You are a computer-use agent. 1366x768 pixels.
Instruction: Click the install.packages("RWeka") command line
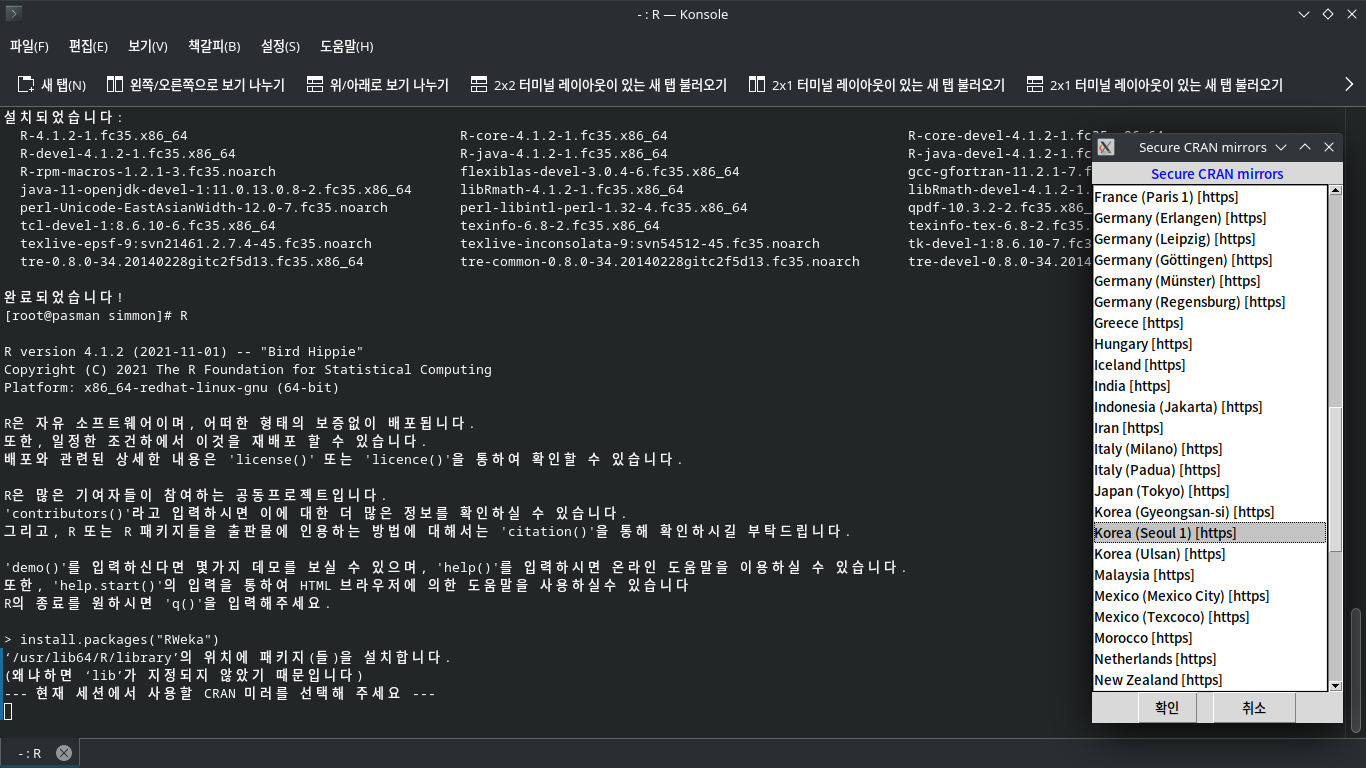[x=111, y=639]
